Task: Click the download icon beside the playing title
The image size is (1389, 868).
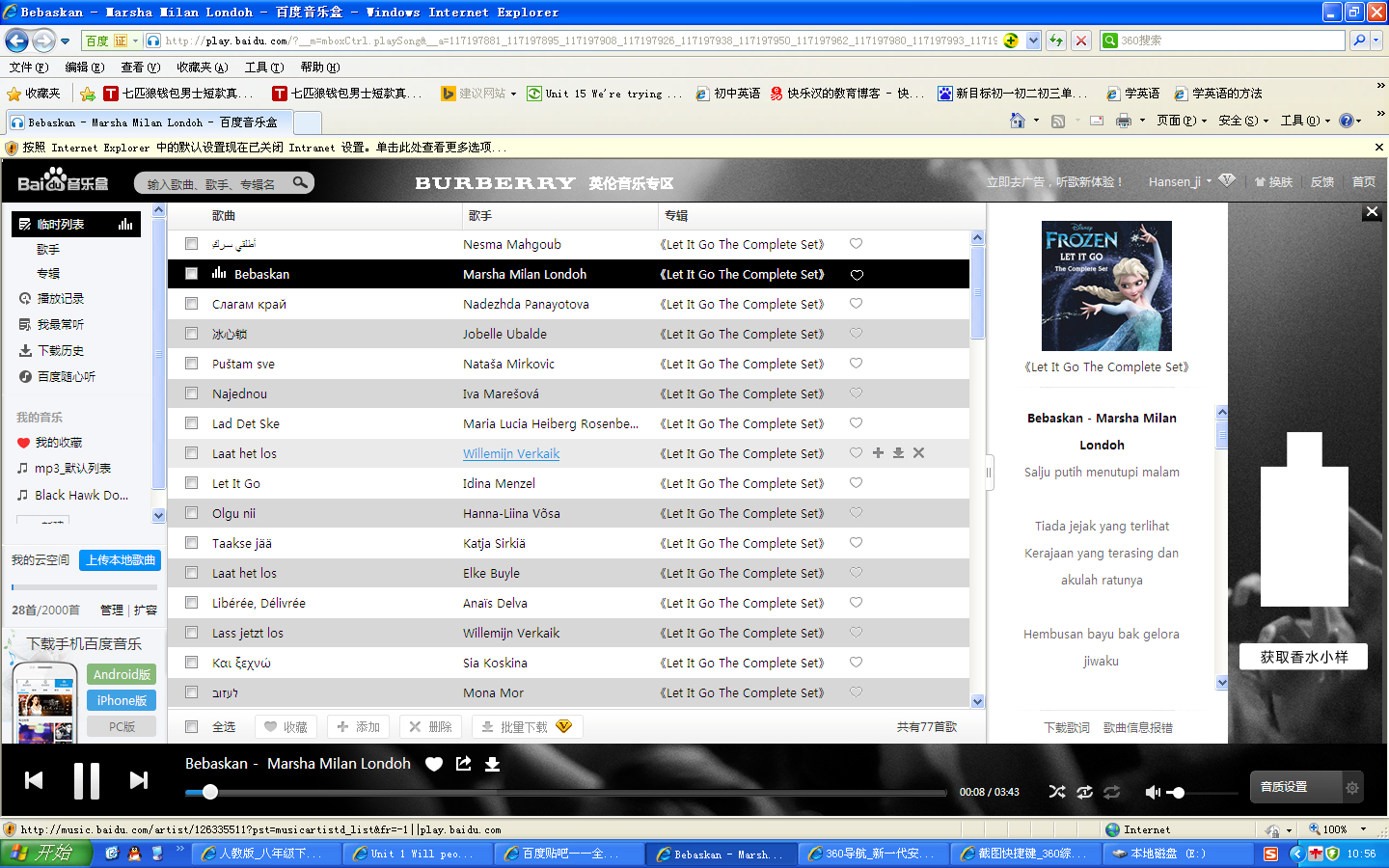Action: tap(492, 764)
